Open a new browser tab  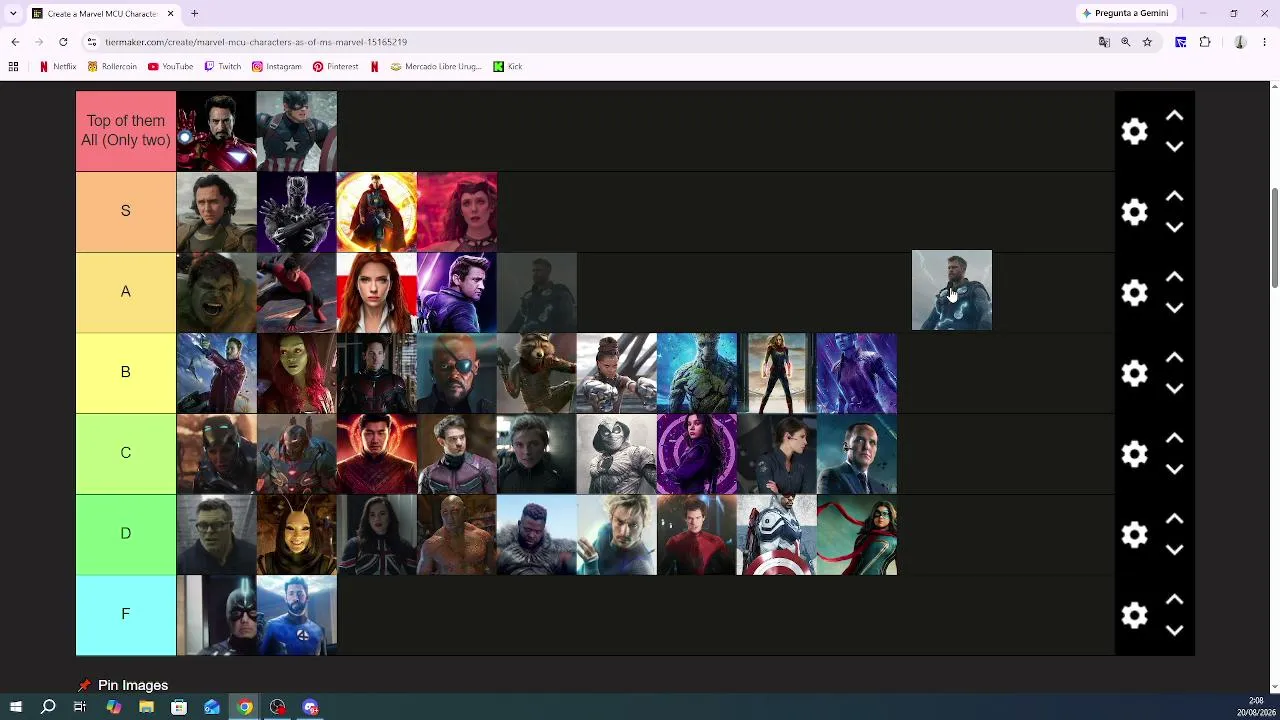(195, 13)
